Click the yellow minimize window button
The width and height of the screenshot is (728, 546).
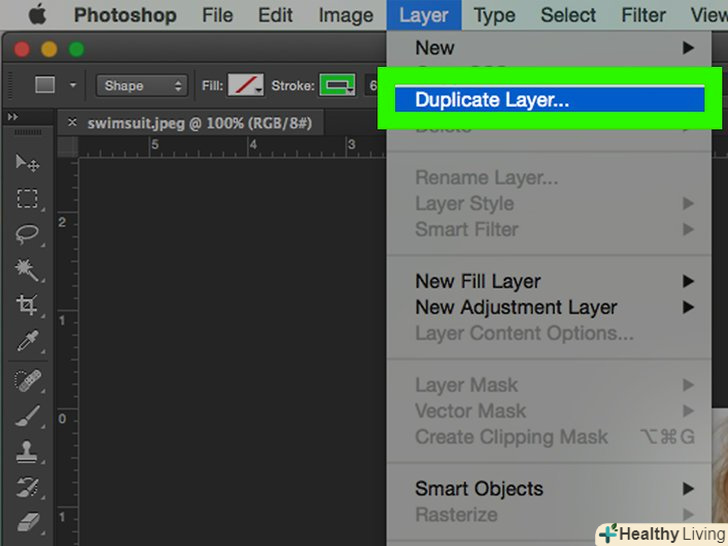(x=49, y=49)
